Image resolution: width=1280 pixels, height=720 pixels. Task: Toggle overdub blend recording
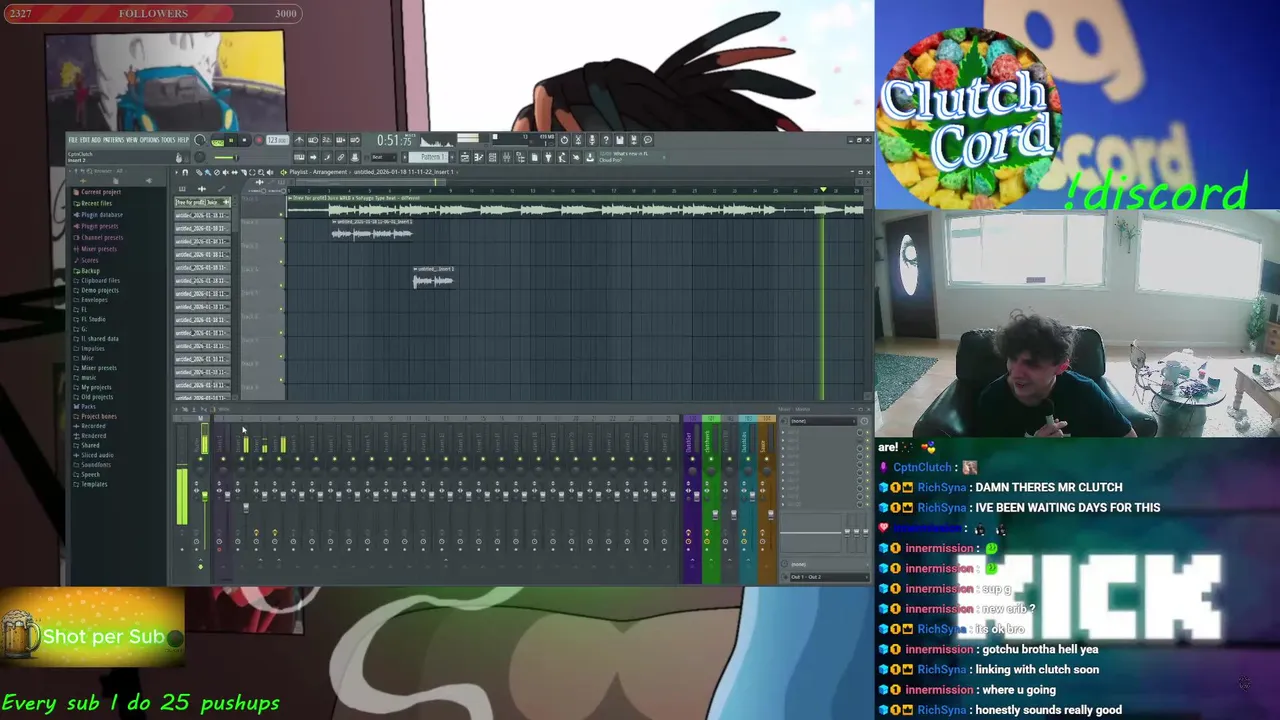[341, 140]
